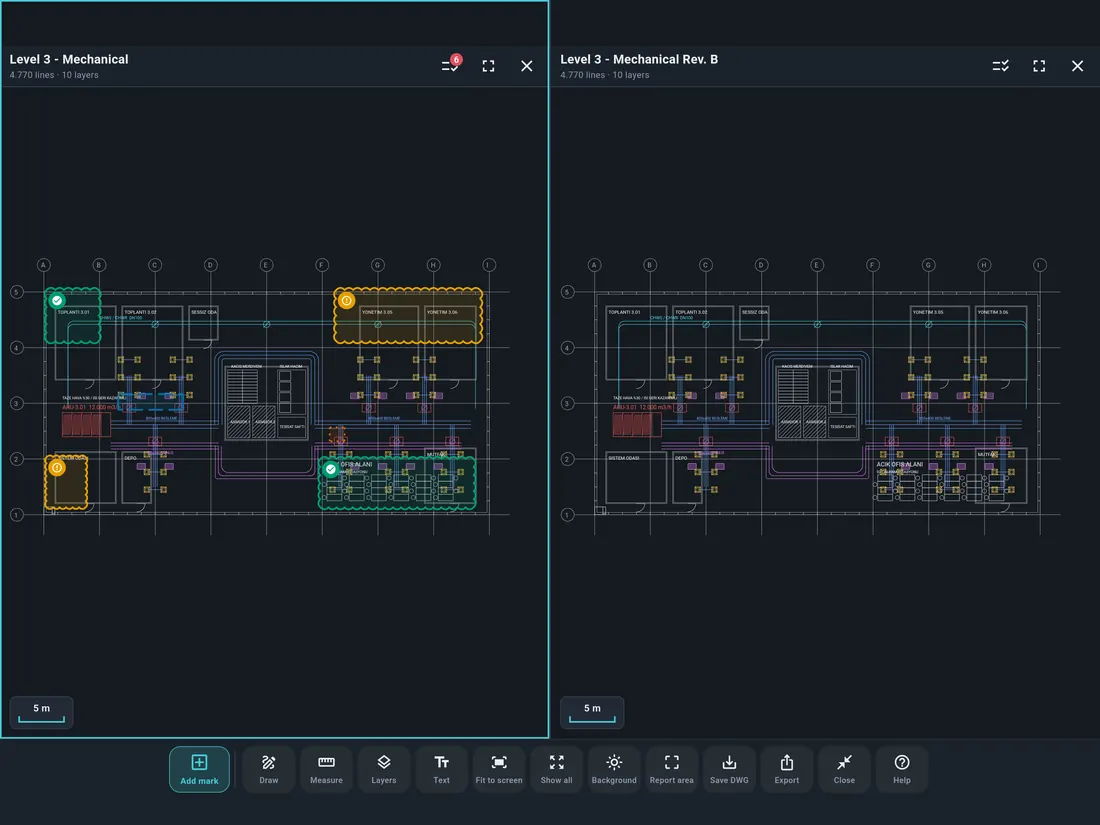Screen dimensions: 1100x825
Task: Click the Show all button
Action: point(556,770)
